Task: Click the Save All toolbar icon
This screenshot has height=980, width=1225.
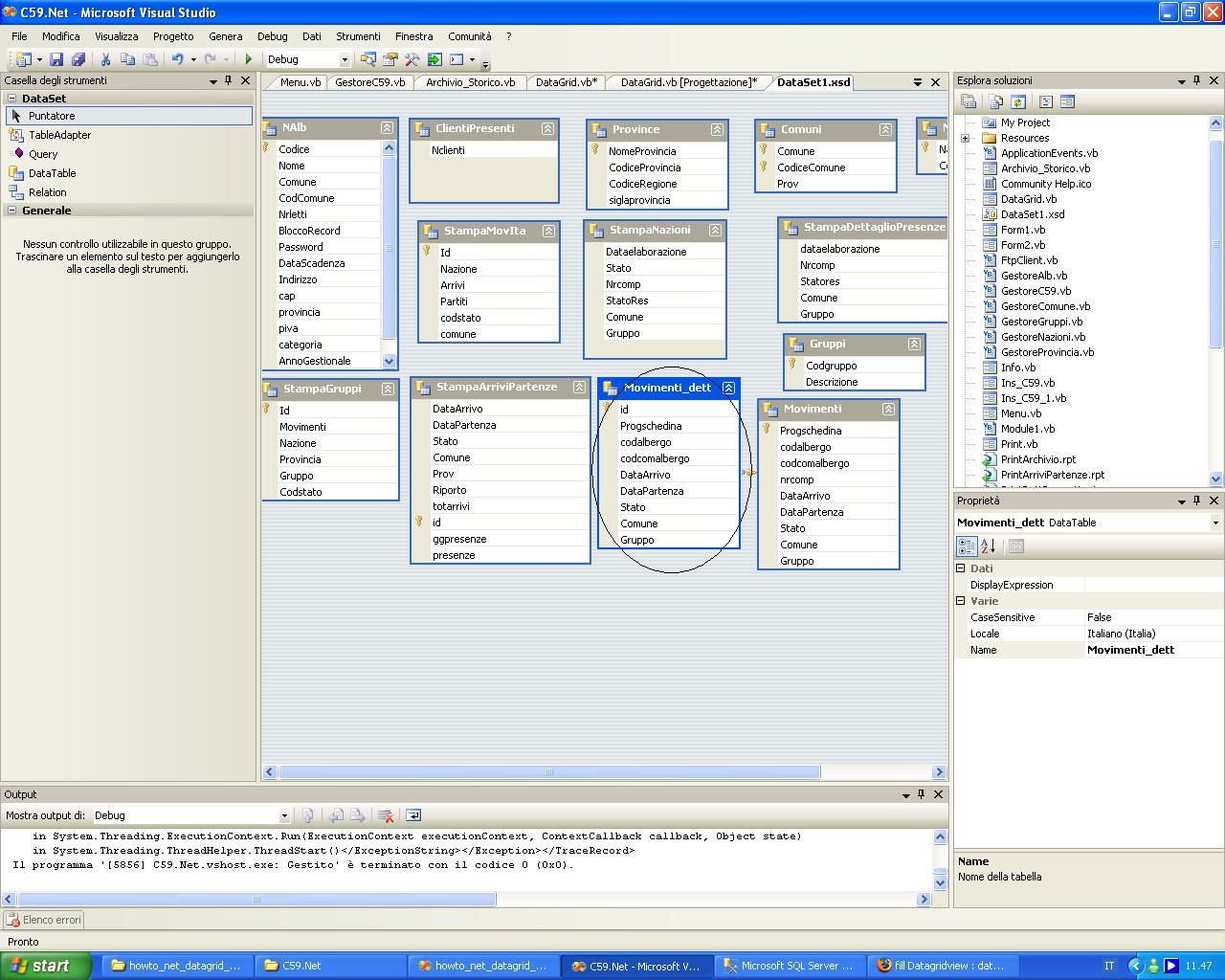Action: pos(78,59)
